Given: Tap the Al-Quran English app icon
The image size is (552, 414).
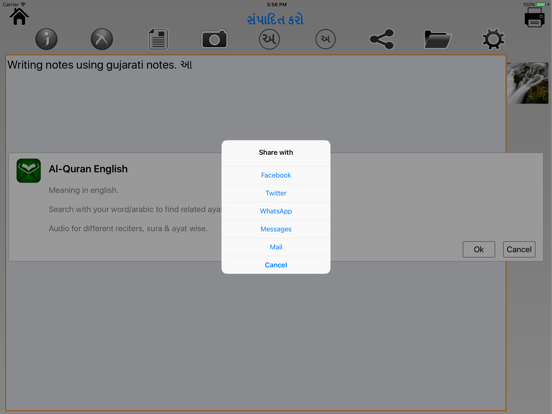Looking at the screenshot, I should pos(29,170).
